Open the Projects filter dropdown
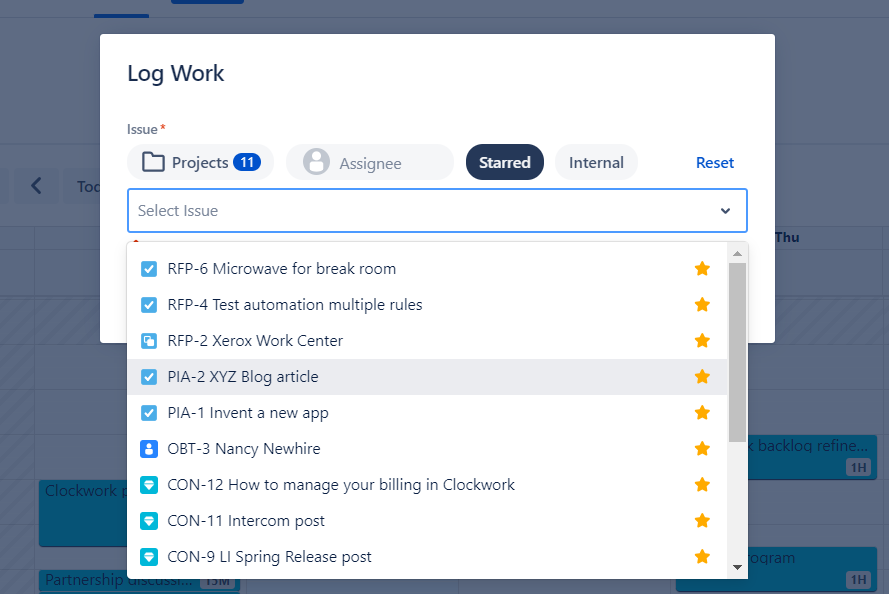The image size is (889, 594). 200,163
